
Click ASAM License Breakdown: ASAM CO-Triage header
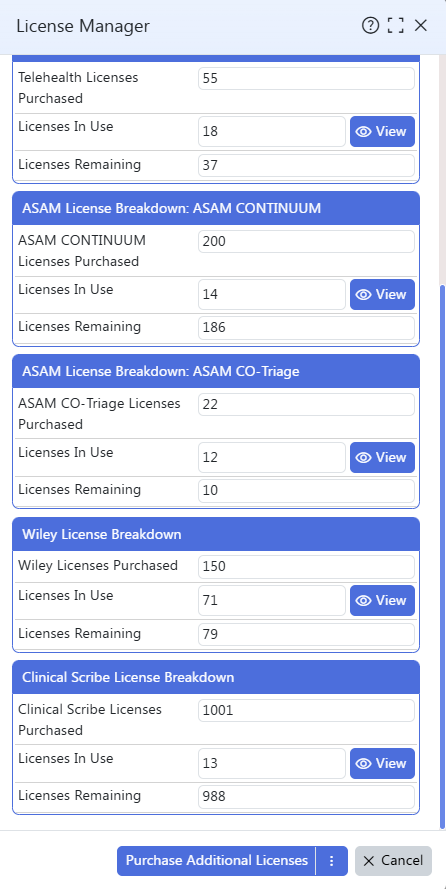pos(216,371)
